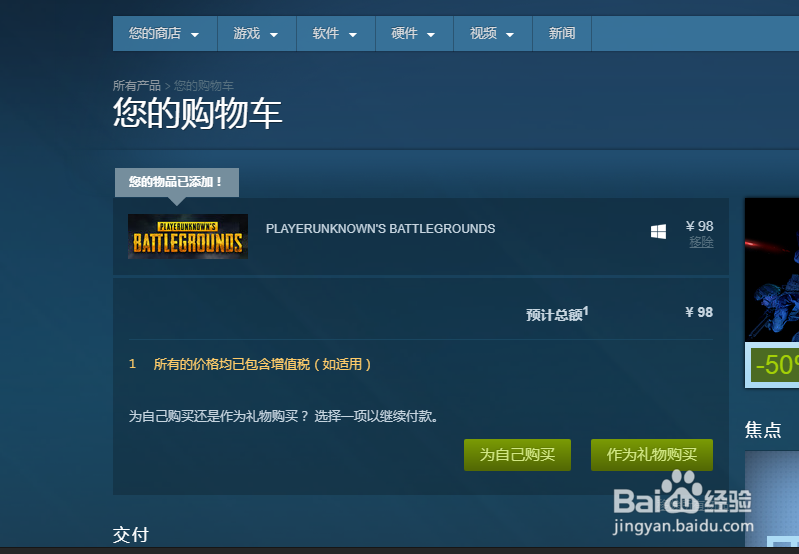Viewport: 799px width, 554px height.
Task: Expand the dropdown arrow next to 游戏
Action: coord(274,35)
